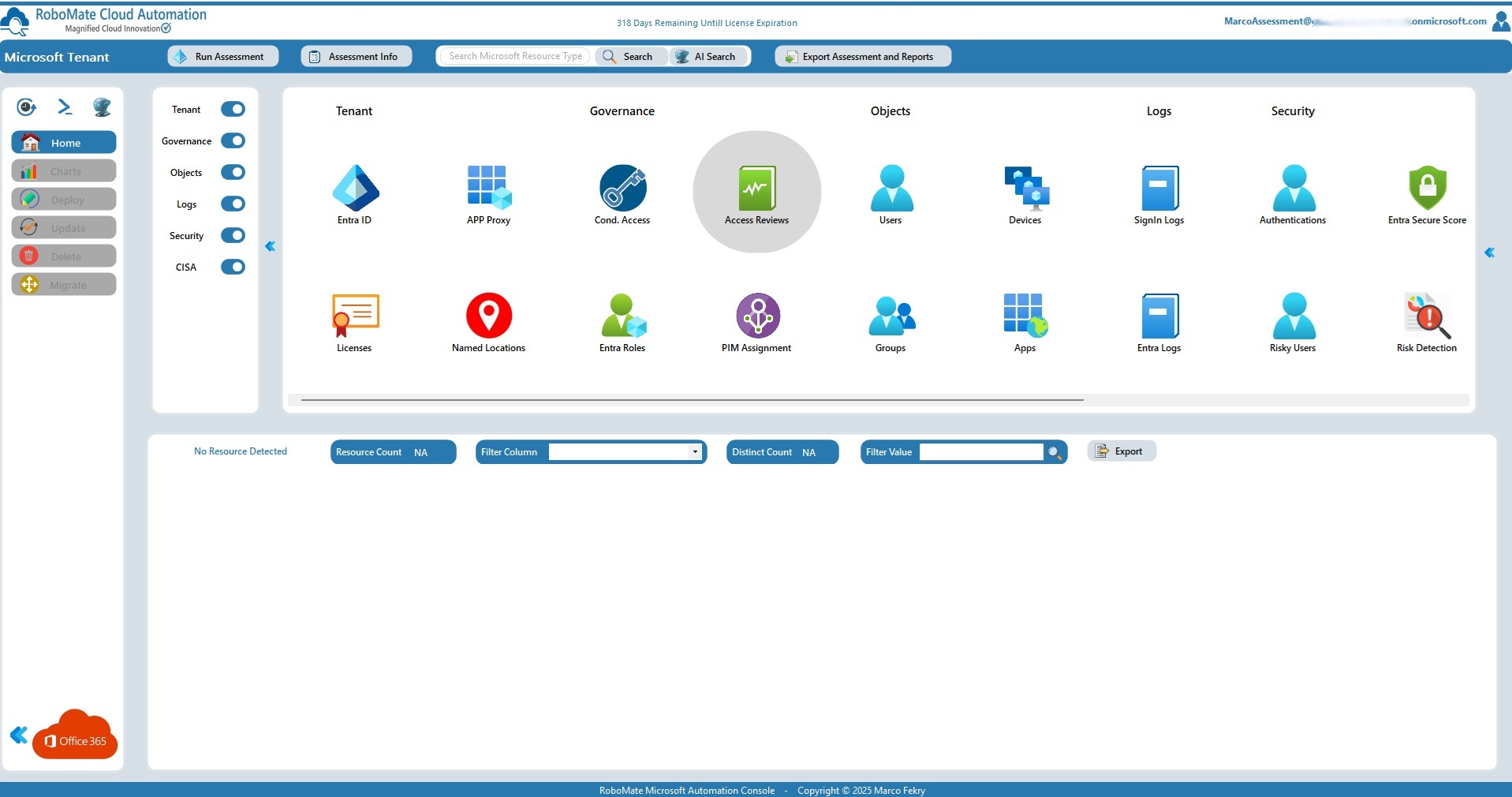
Task: Click the Export button in results panel
Action: (1122, 451)
